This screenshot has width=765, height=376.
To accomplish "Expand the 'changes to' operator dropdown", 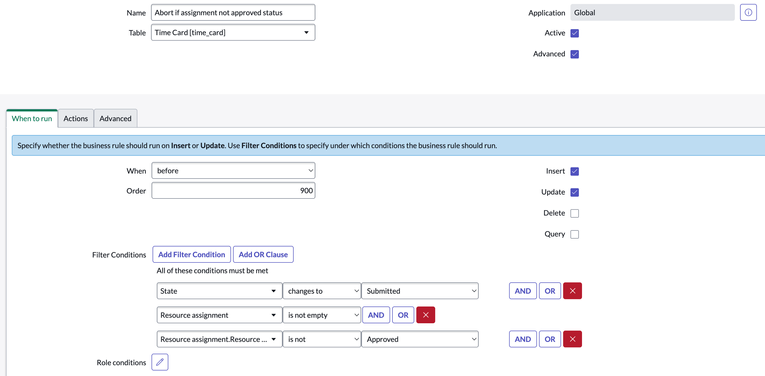I will (322, 291).
